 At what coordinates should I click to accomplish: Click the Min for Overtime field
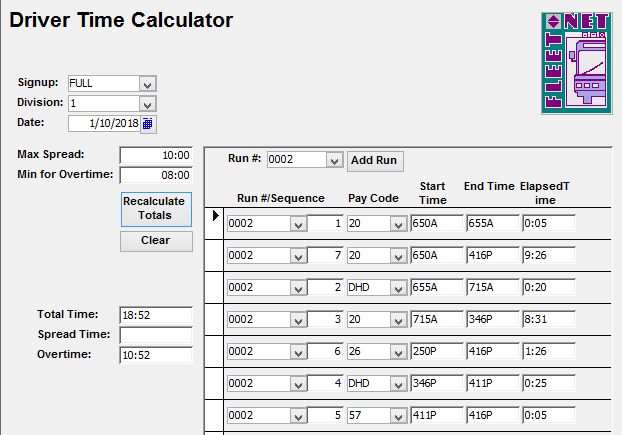click(x=155, y=175)
